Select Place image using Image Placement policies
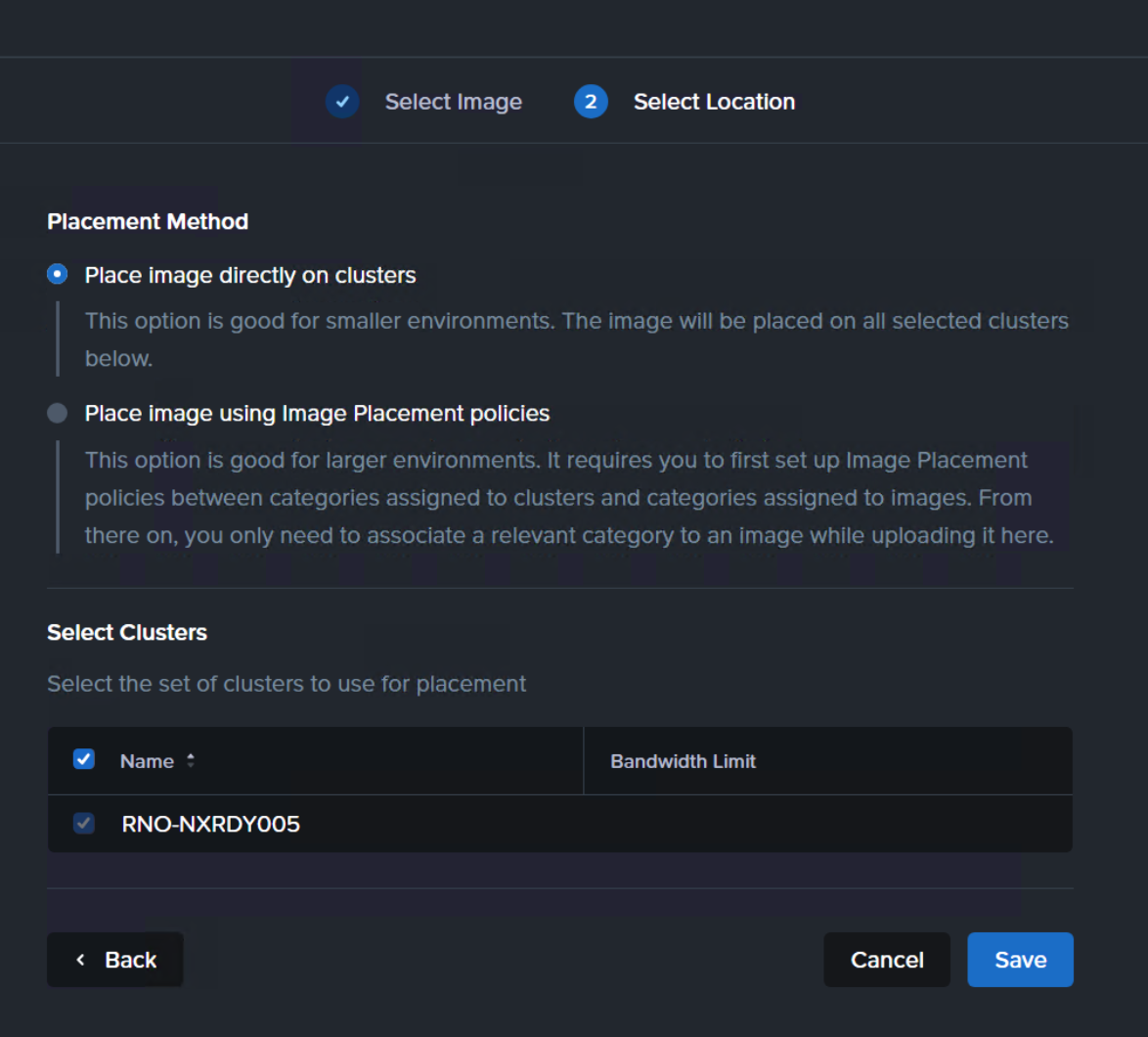Viewport: 1148px width, 1037px height. 57,413
